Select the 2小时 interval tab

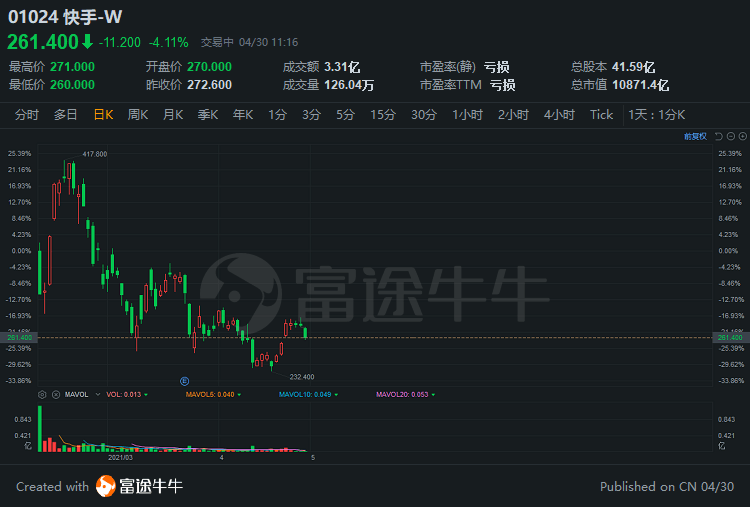(x=513, y=115)
